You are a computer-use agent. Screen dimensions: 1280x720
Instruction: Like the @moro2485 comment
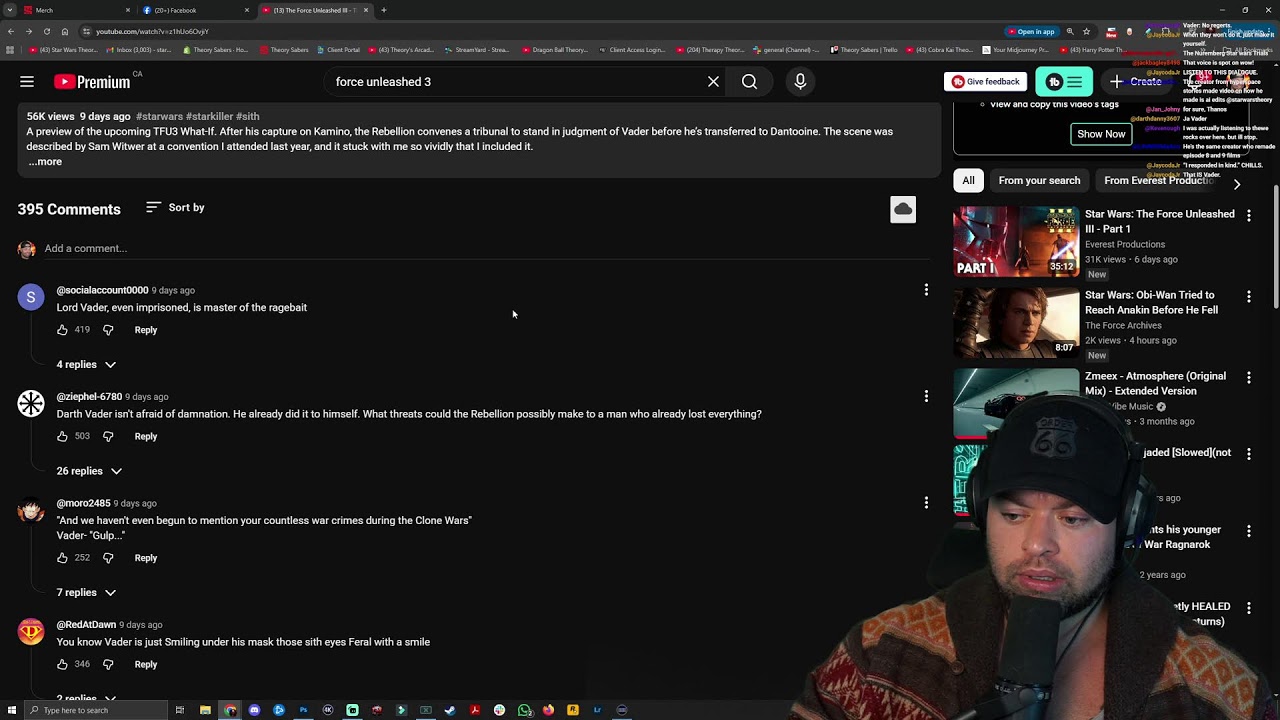coord(62,558)
